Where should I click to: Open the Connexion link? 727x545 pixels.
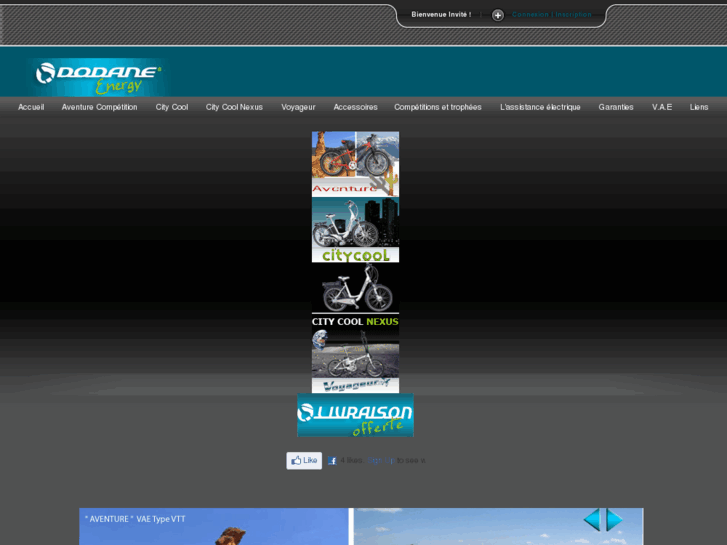pyautogui.click(x=530, y=14)
